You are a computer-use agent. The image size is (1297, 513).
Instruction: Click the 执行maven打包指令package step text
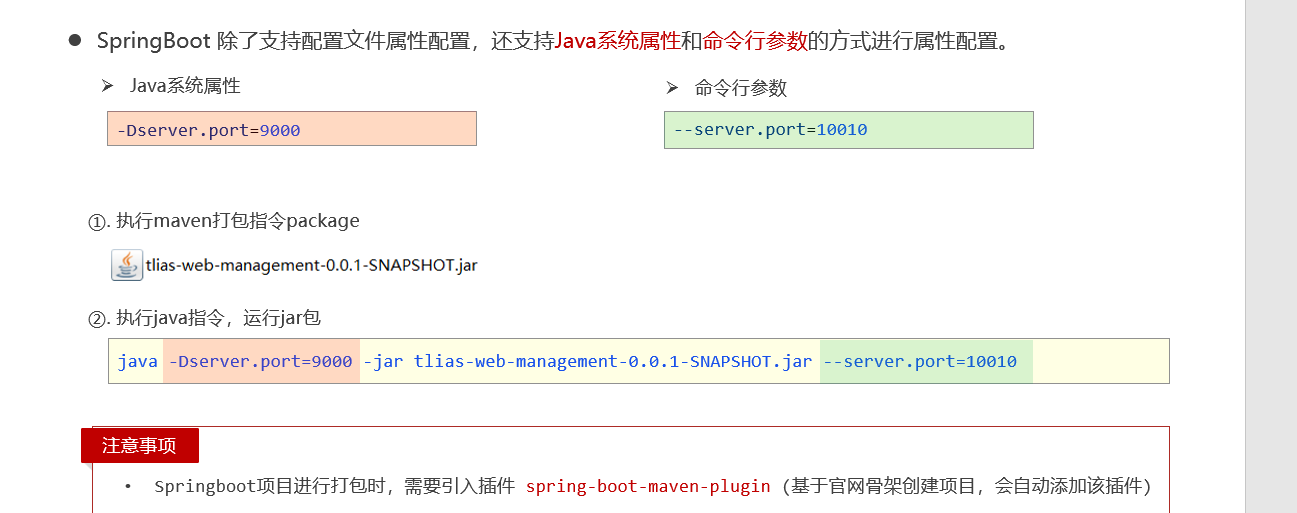237,221
